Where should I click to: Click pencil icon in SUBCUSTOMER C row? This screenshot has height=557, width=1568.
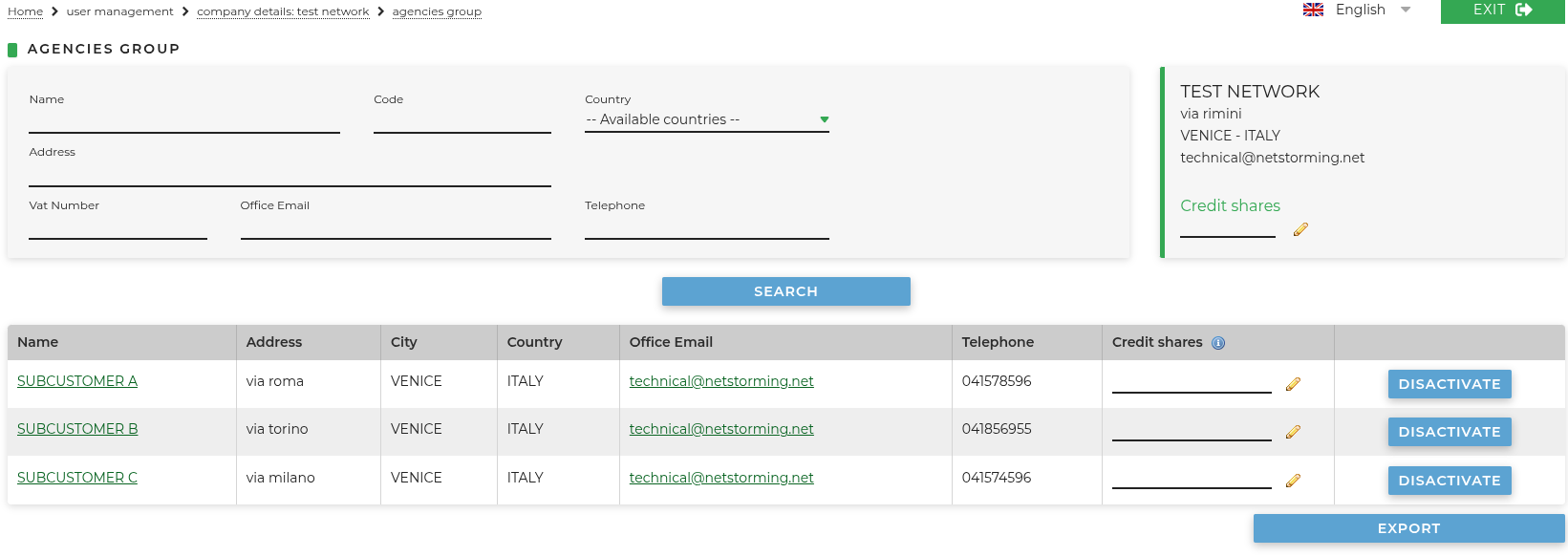tap(1293, 481)
